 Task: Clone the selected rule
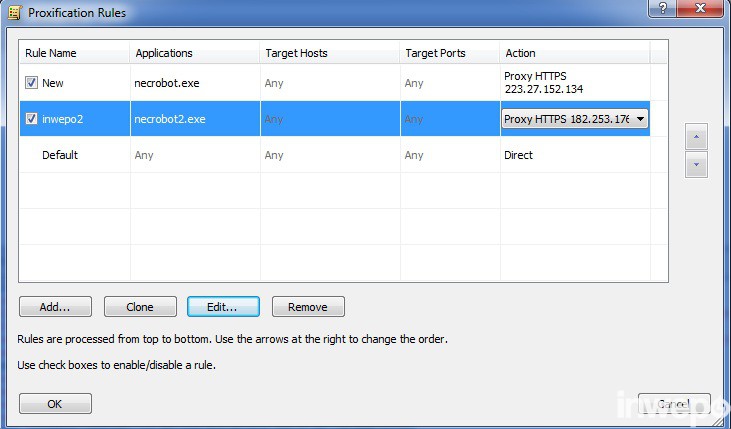(140, 307)
